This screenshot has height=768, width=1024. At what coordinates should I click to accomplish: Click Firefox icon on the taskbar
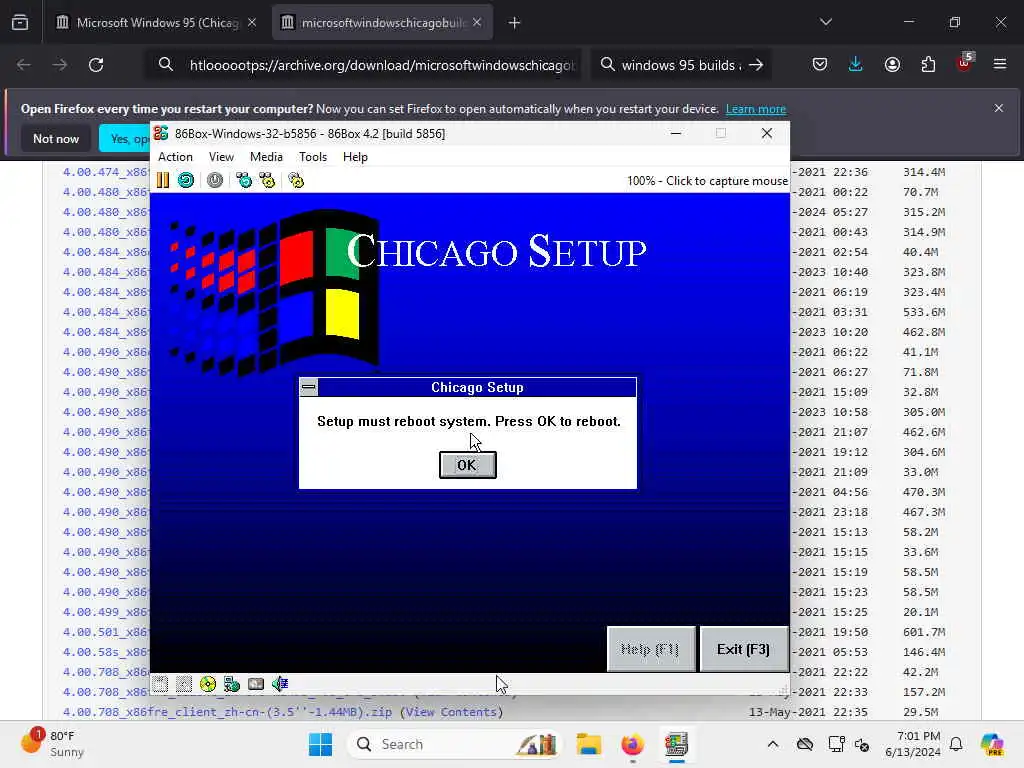632,744
